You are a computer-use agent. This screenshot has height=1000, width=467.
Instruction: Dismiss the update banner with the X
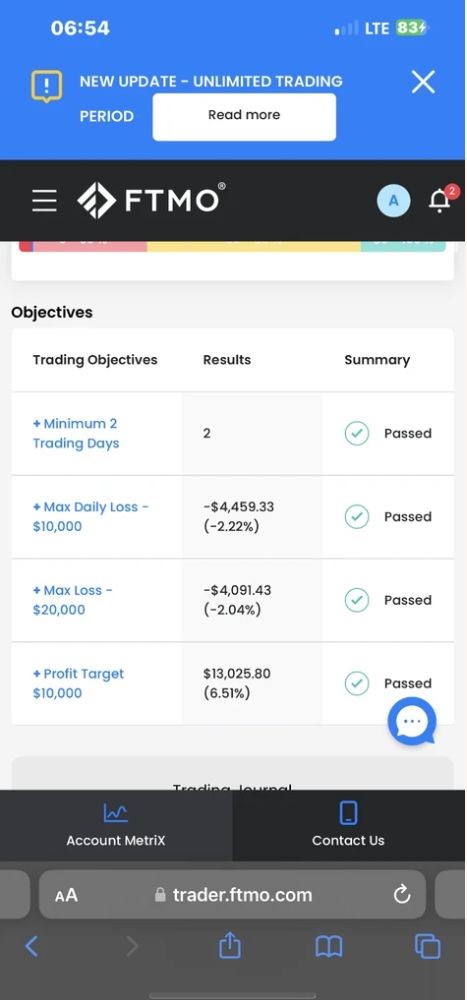coord(423,82)
